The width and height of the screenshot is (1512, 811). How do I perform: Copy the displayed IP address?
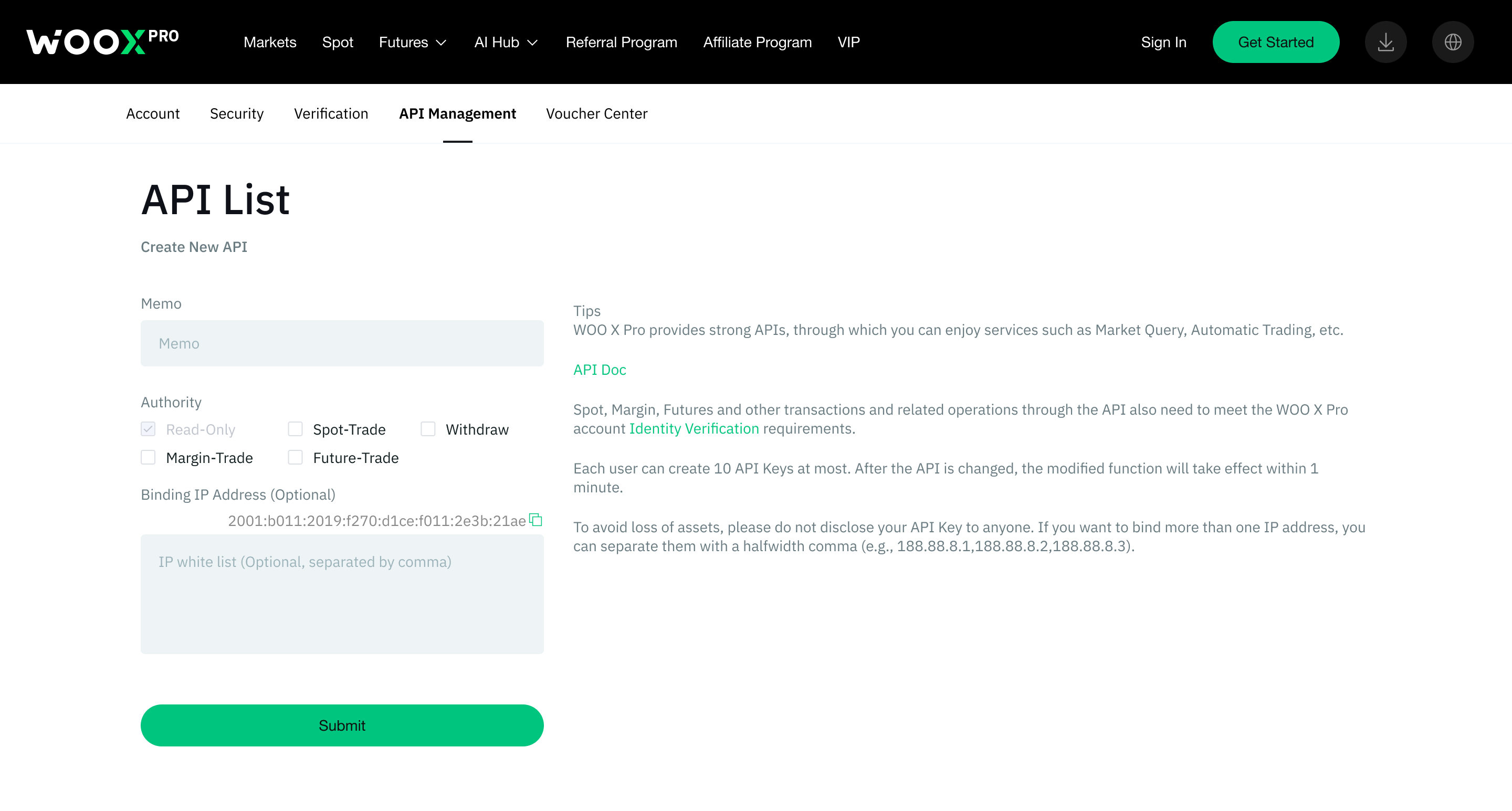click(x=535, y=520)
